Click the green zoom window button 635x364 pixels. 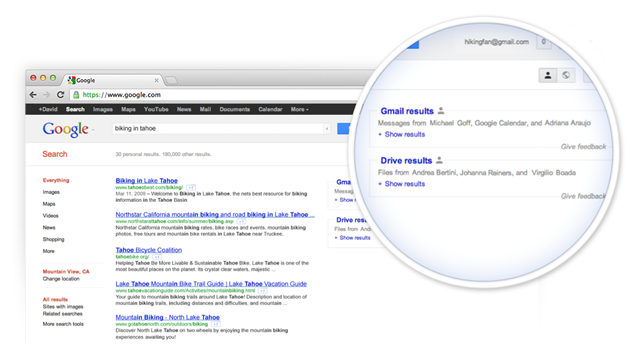(x=53, y=78)
